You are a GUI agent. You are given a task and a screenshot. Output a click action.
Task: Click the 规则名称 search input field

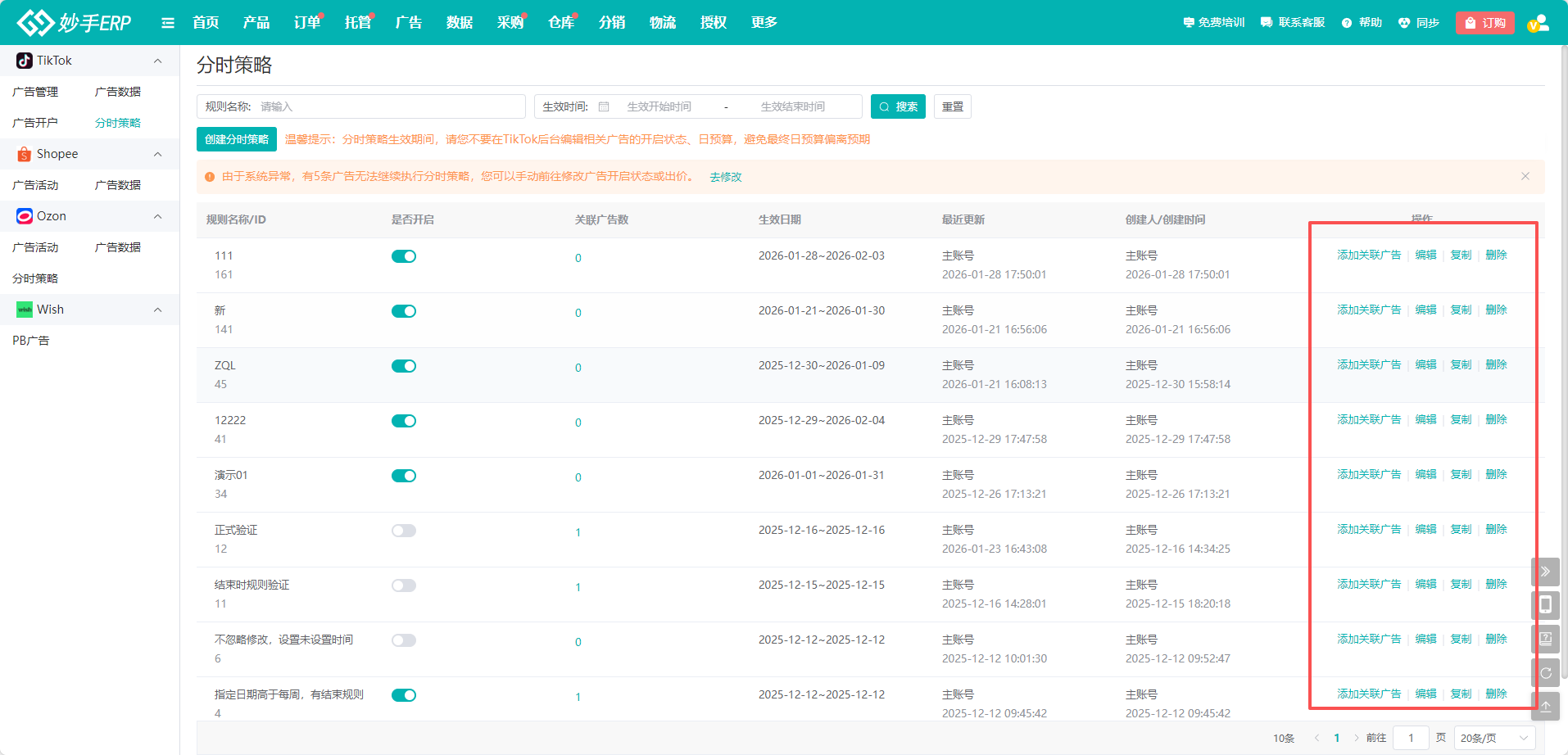389,106
